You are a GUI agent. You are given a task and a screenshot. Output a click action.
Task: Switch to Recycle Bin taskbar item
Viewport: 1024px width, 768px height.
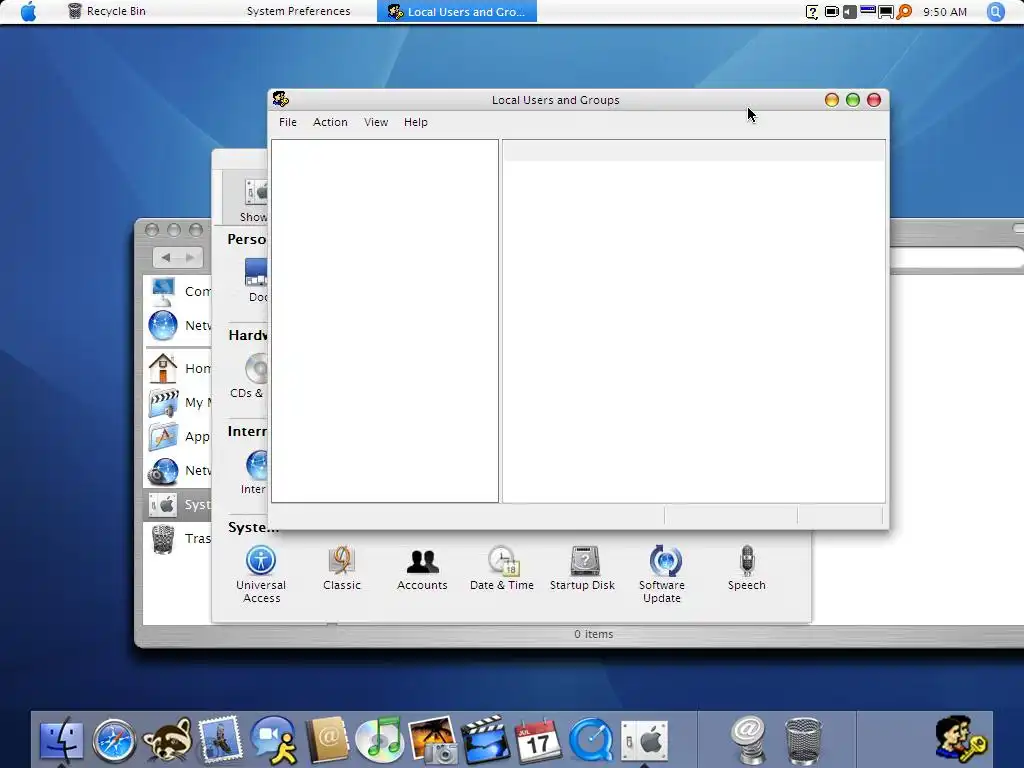click(107, 11)
